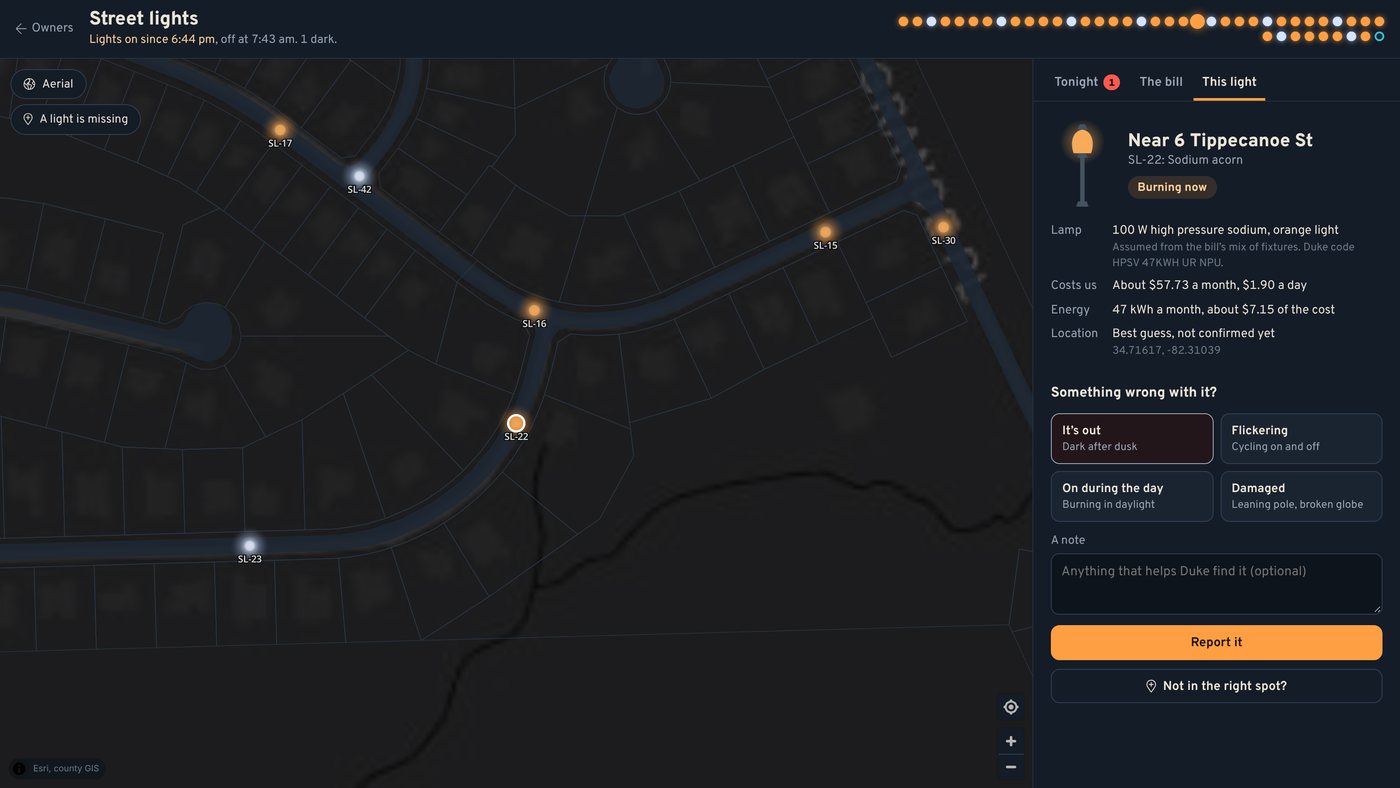Screen dimensions: 1400x788
Task: Focus the note text field
Action: 1216,584
